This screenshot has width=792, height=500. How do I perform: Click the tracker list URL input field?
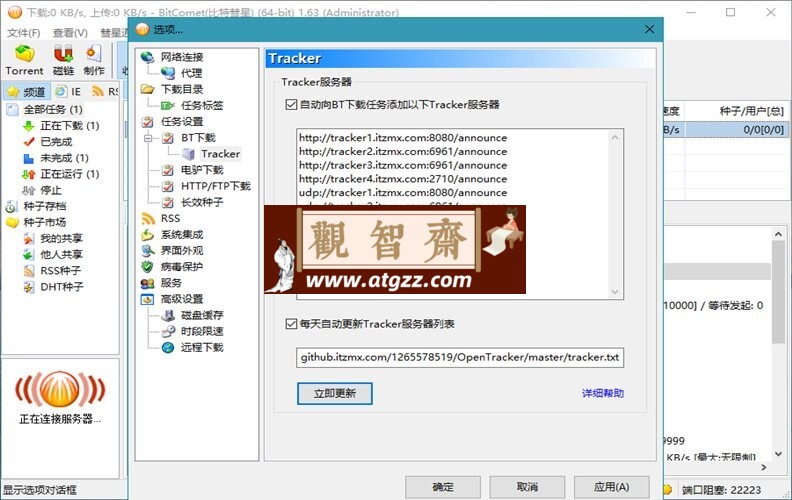460,357
